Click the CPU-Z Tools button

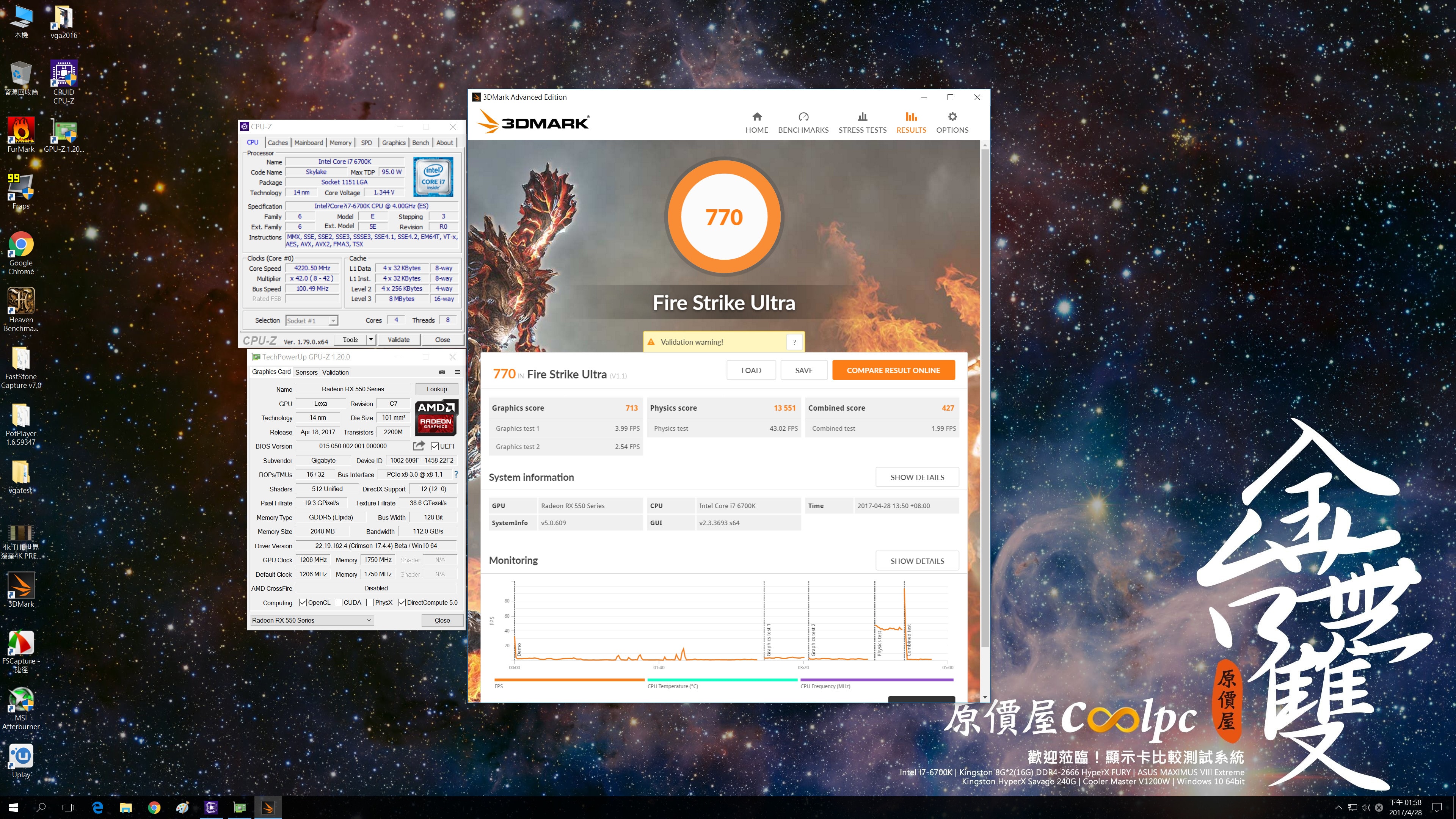tap(350, 339)
